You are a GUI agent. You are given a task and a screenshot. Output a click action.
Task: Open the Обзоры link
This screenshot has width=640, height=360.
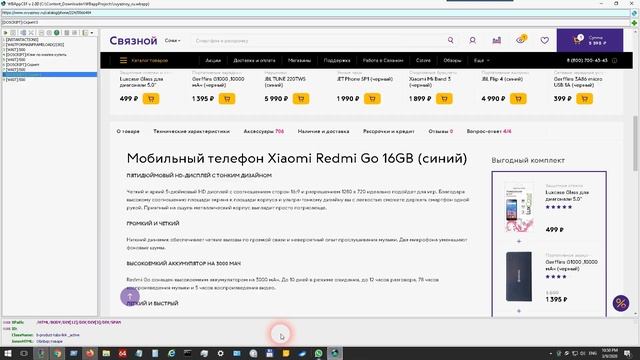tap(452, 60)
